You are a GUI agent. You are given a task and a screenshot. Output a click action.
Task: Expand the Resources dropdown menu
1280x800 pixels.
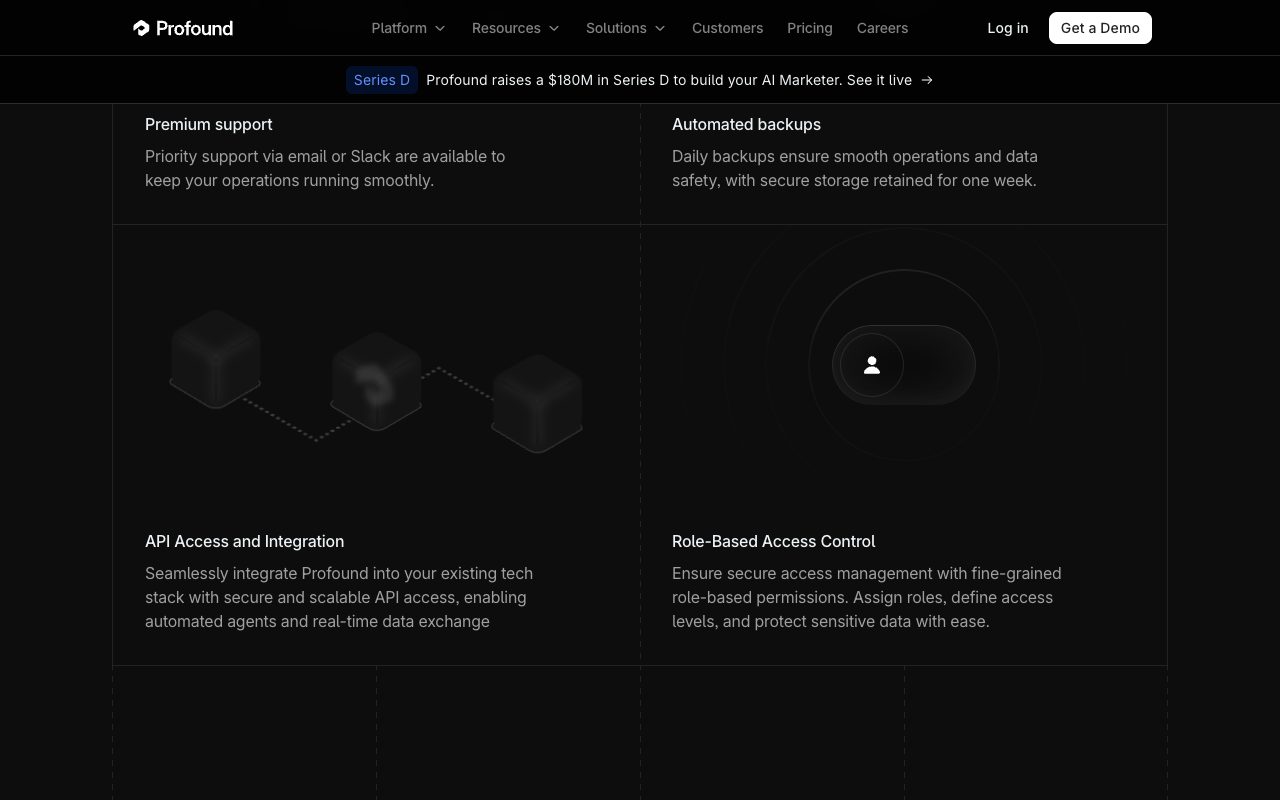[516, 28]
